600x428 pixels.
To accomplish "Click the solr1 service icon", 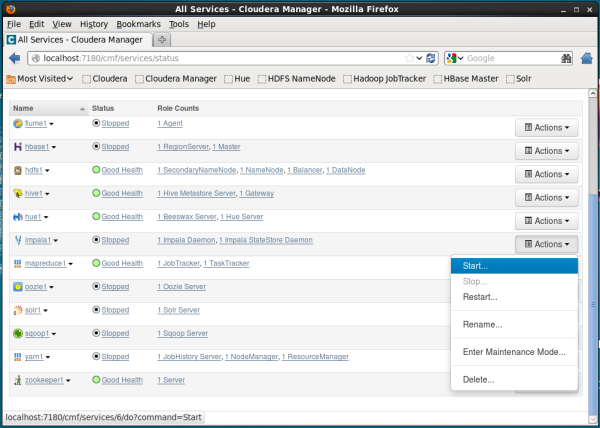I will tap(18, 310).
